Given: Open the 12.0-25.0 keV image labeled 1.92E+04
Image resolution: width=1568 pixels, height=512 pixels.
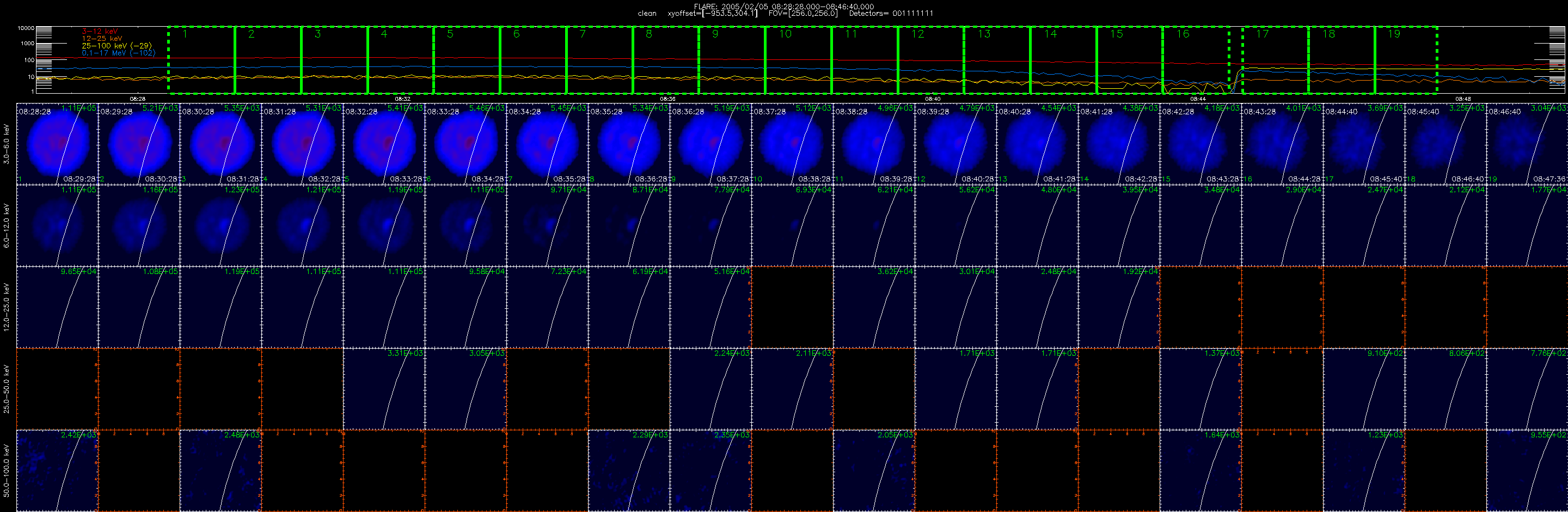Looking at the screenshot, I should (x=1119, y=307).
